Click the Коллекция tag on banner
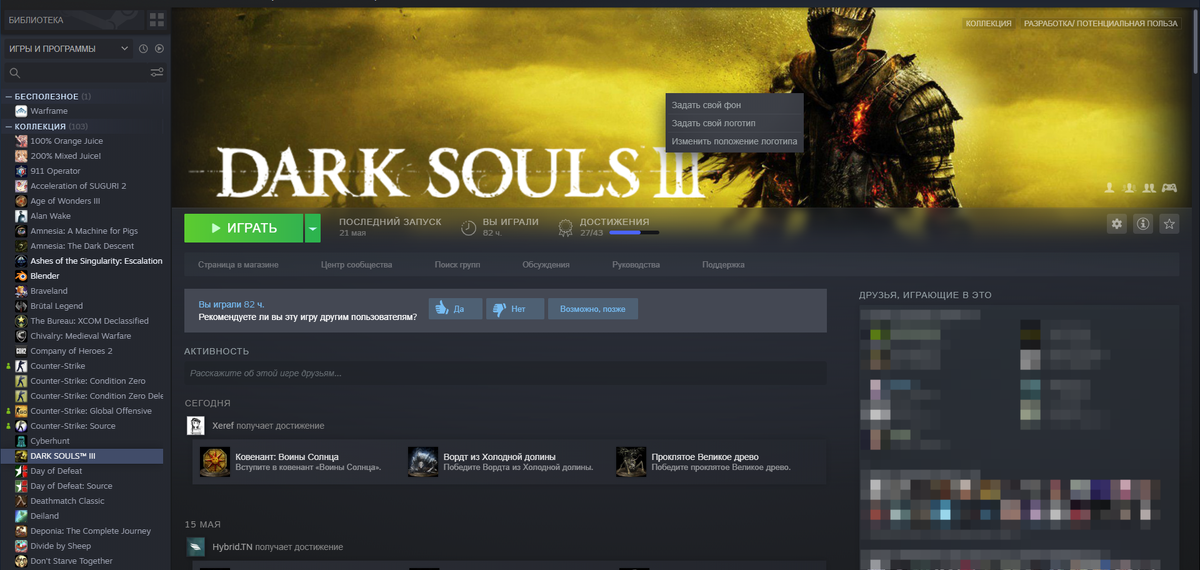 (x=988, y=23)
